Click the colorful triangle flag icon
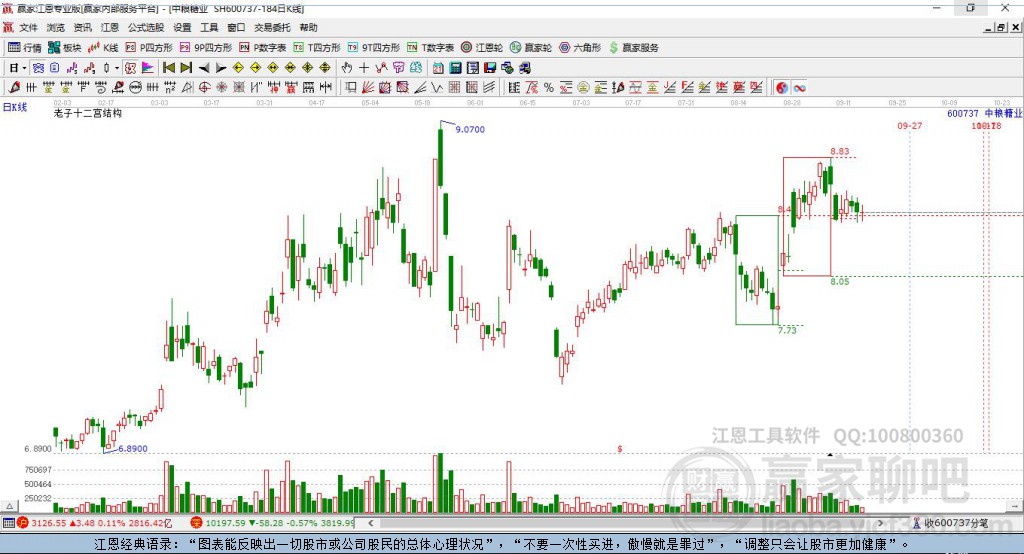Viewport: 1024px width, 554px height. tap(148, 67)
